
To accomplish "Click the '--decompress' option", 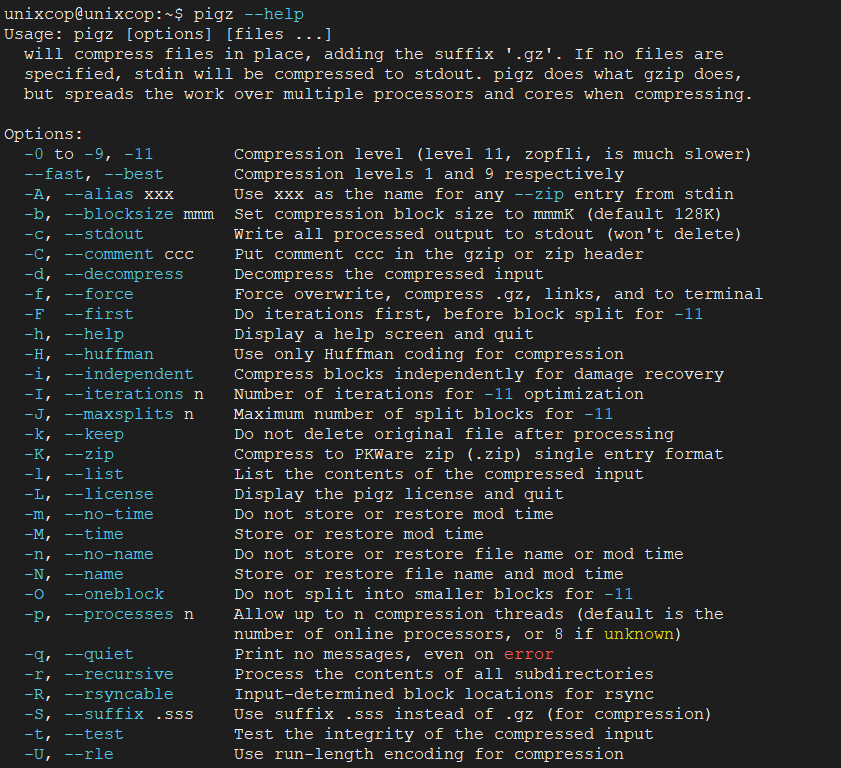I will [x=123, y=275].
